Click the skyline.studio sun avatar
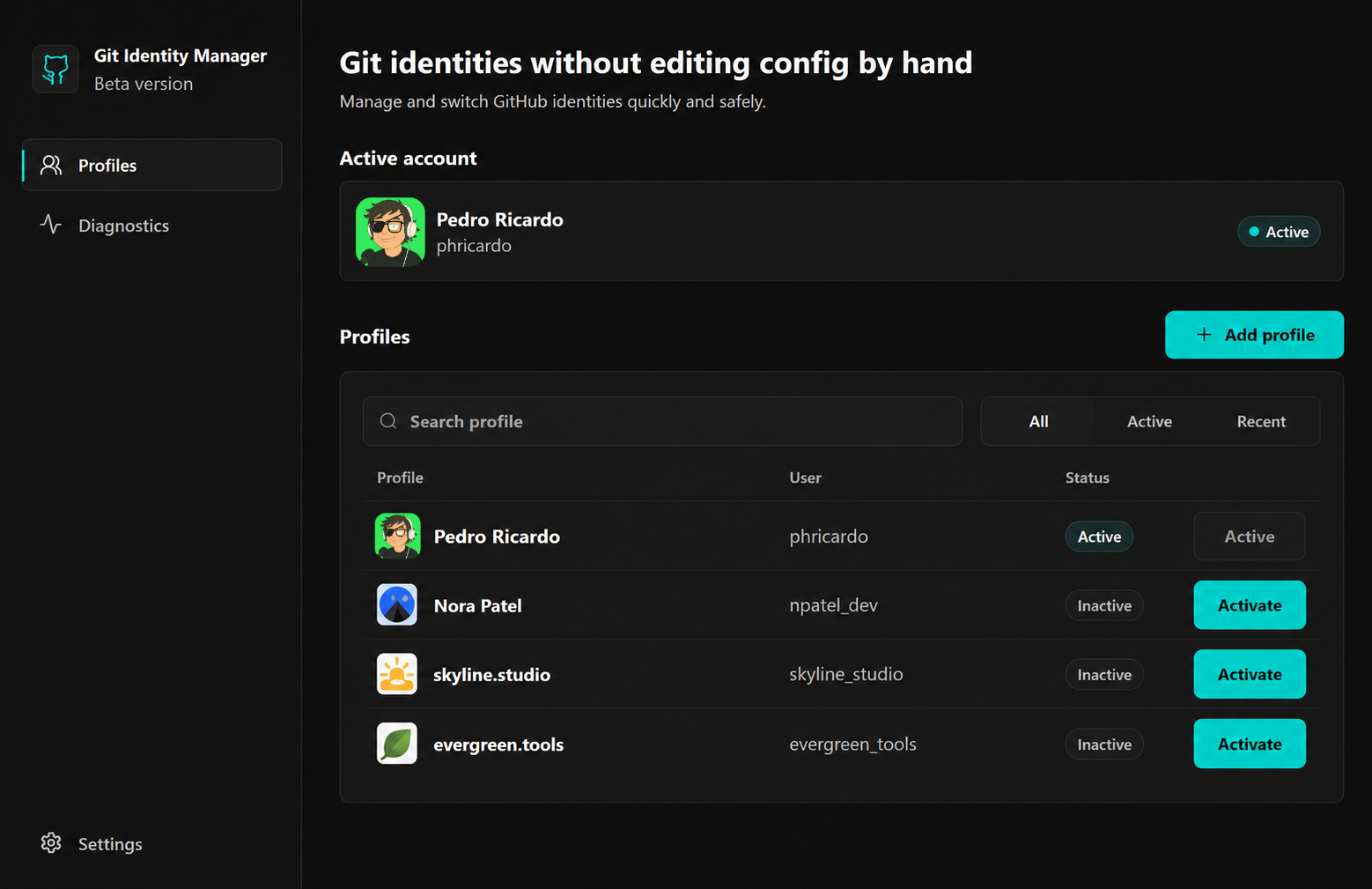 tap(397, 674)
